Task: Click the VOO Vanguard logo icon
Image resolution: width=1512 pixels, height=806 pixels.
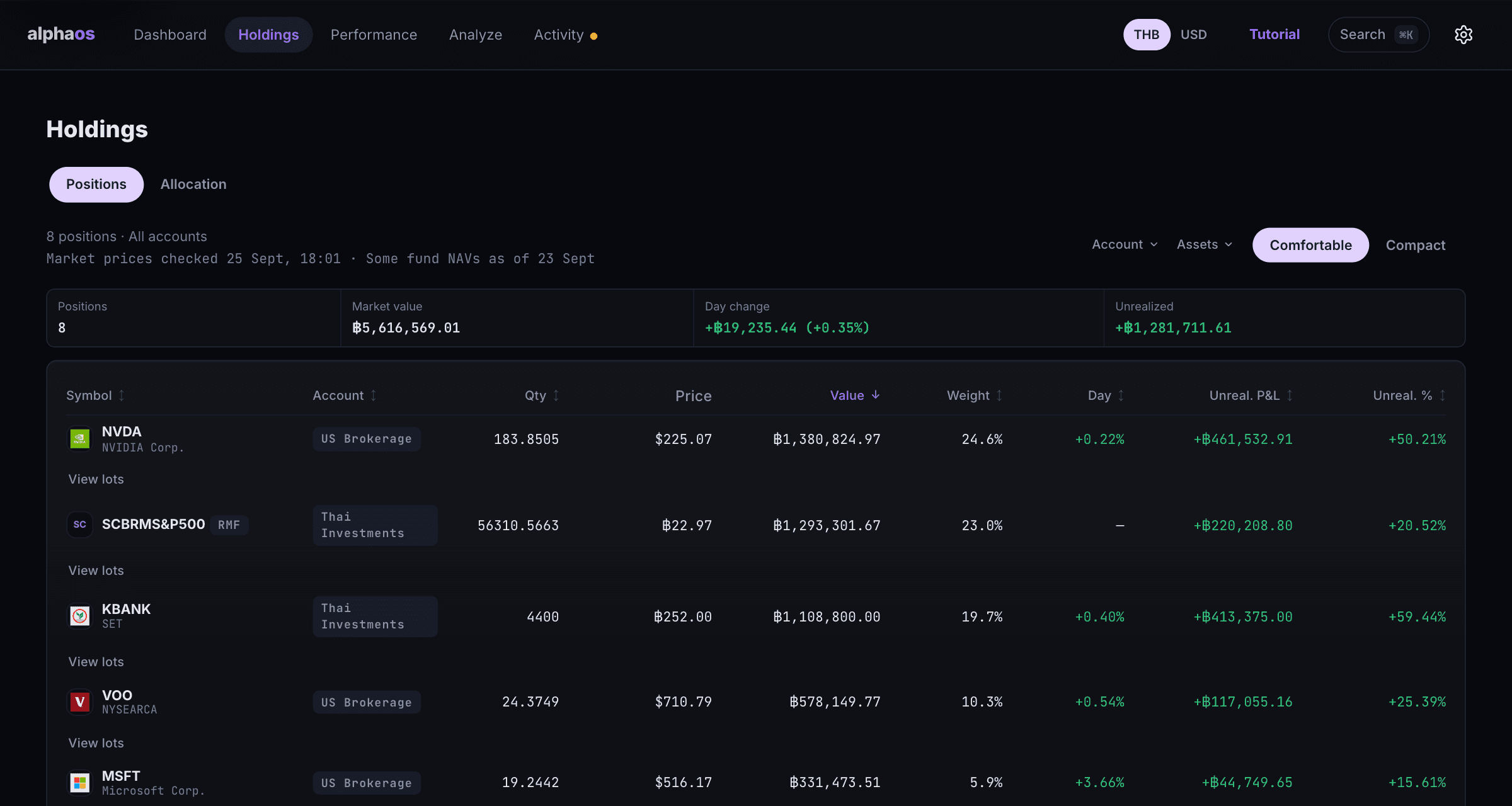Action: (x=80, y=701)
